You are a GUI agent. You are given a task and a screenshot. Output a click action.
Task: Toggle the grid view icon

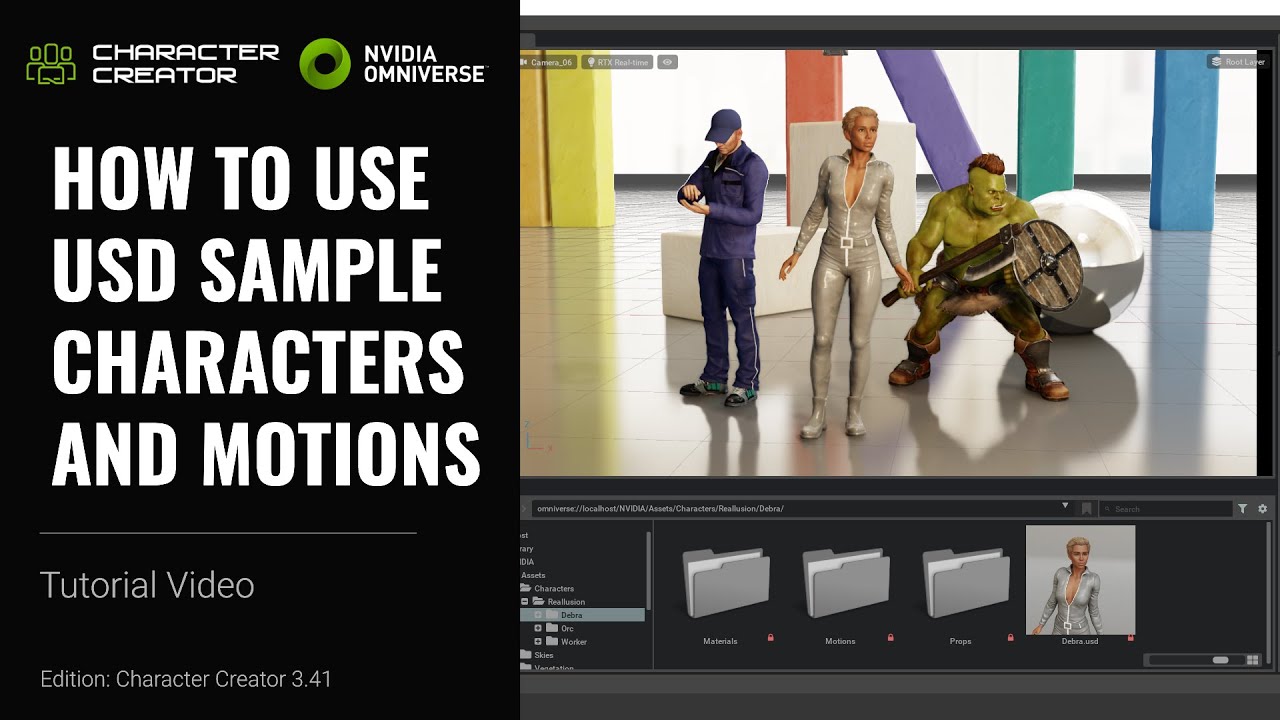(x=1252, y=660)
